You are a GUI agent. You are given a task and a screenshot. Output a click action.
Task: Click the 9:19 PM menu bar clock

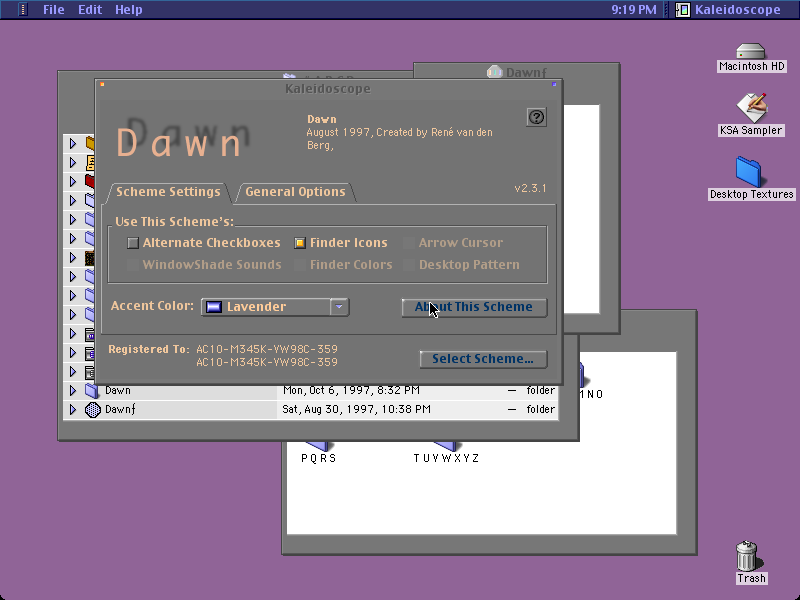click(x=634, y=10)
